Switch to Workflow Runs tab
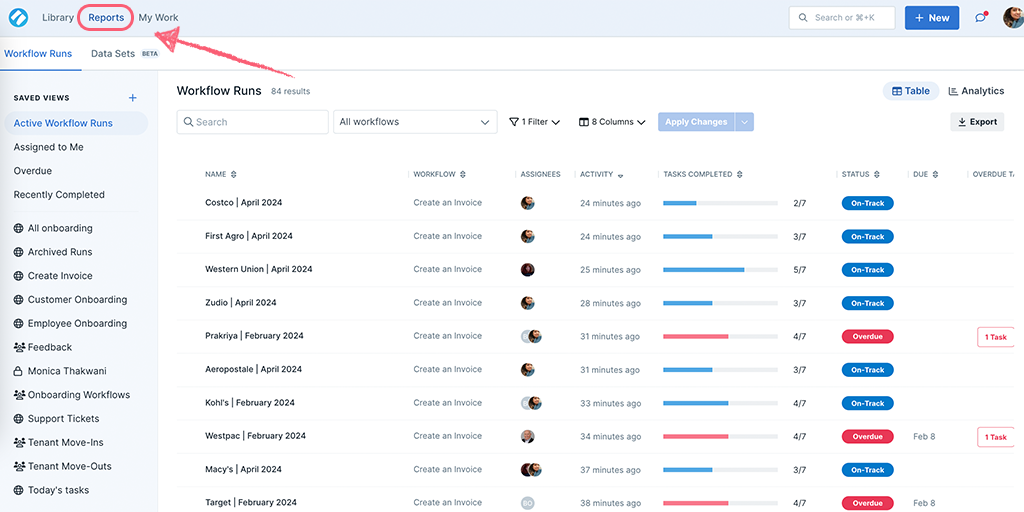This screenshot has height=512, width=1024. tap(38, 54)
